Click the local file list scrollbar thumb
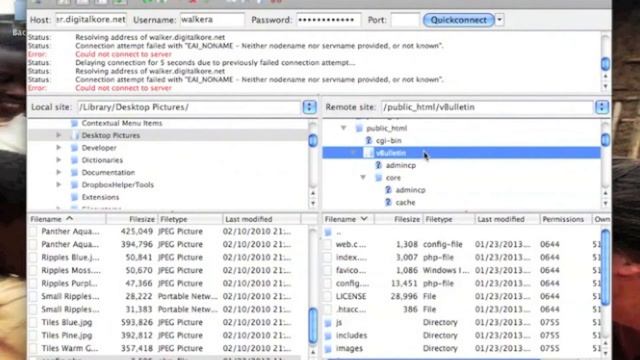Image resolution: width=640 pixels, height=360 pixels. coord(313,326)
